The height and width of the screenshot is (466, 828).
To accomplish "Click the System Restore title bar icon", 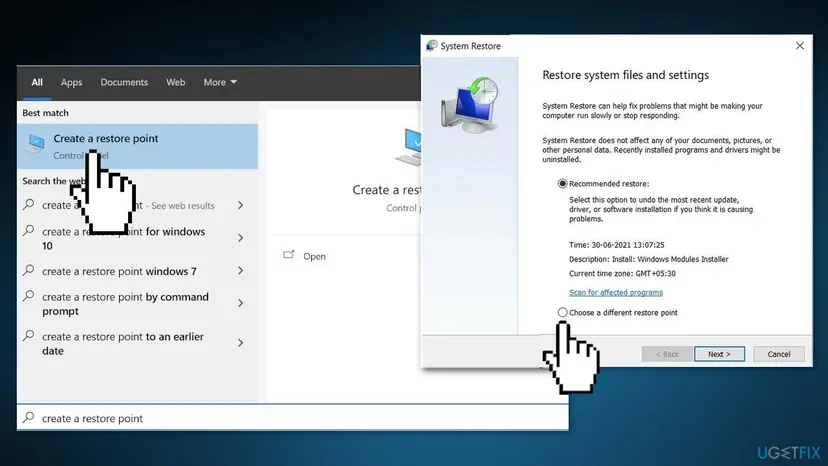I will (x=432, y=46).
